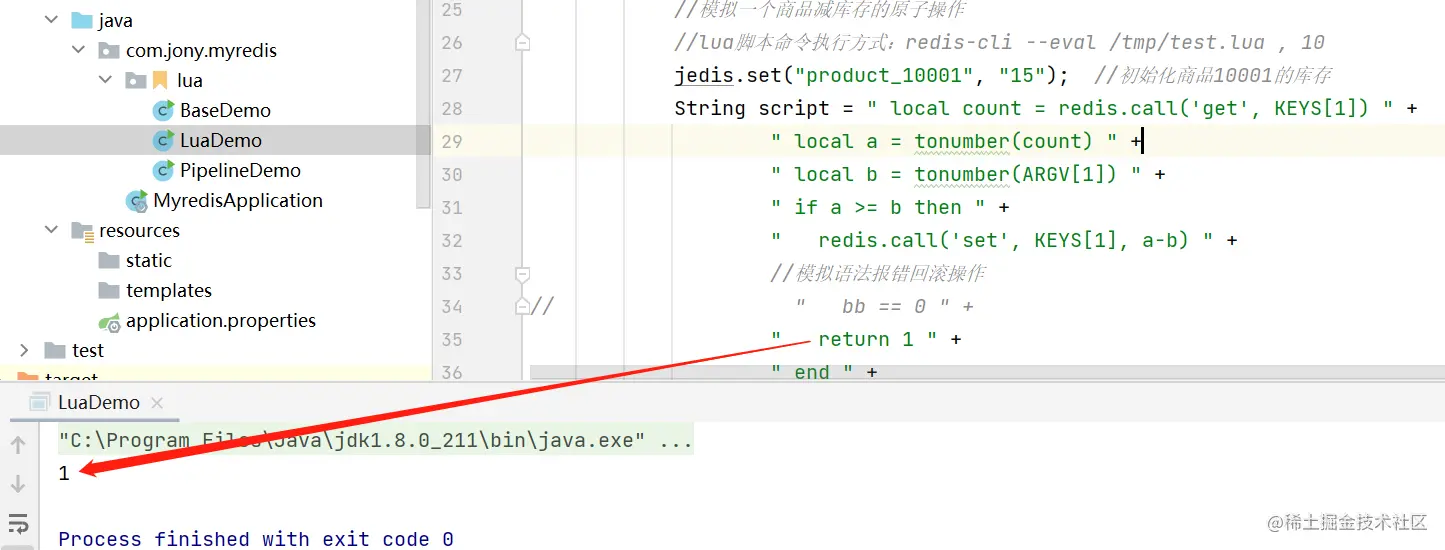
Task: Click Up the Stack Trace arrow
Action: pyautogui.click(x=18, y=445)
